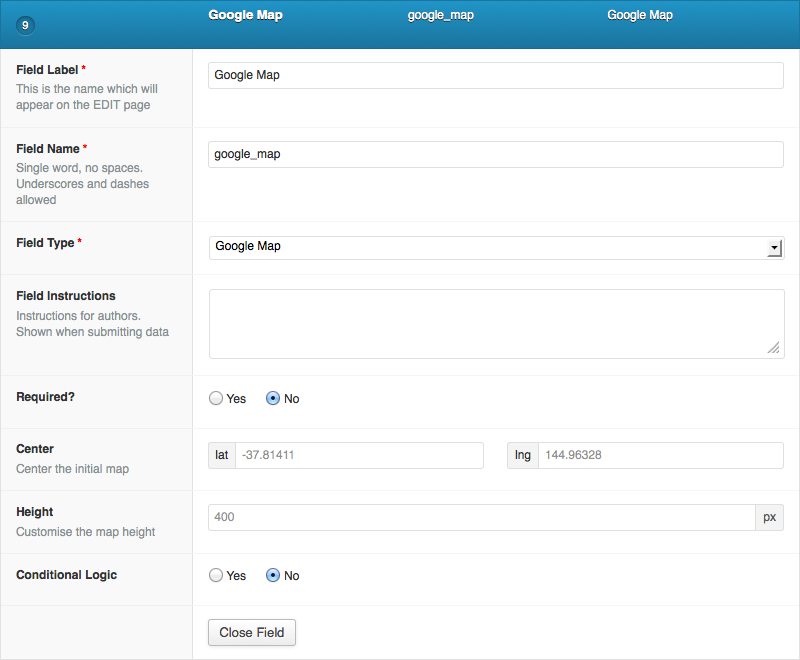Click the bold Google Map header title
The width and height of the screenshot is (800, 660).
click(x=245, y=15)
